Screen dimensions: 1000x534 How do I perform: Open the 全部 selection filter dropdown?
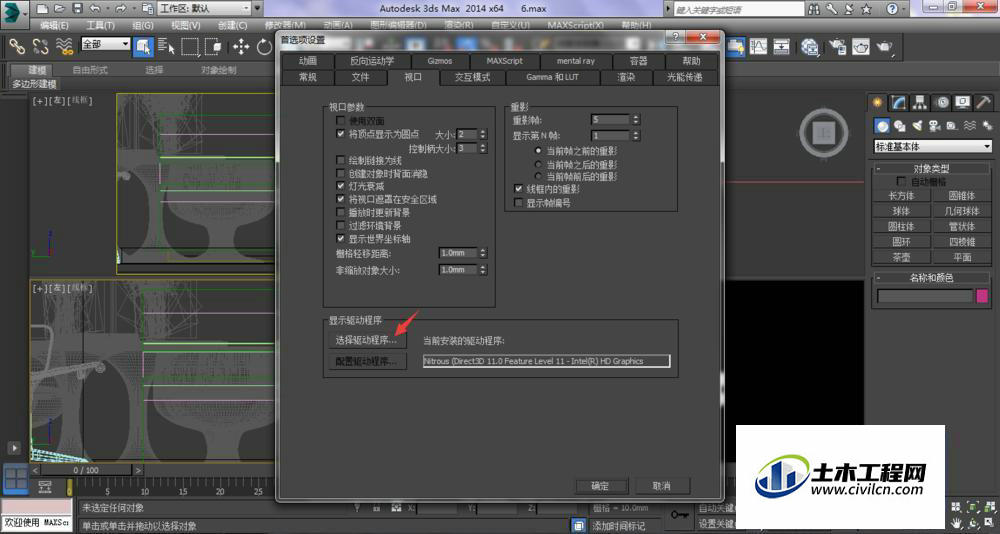(105, 44)
